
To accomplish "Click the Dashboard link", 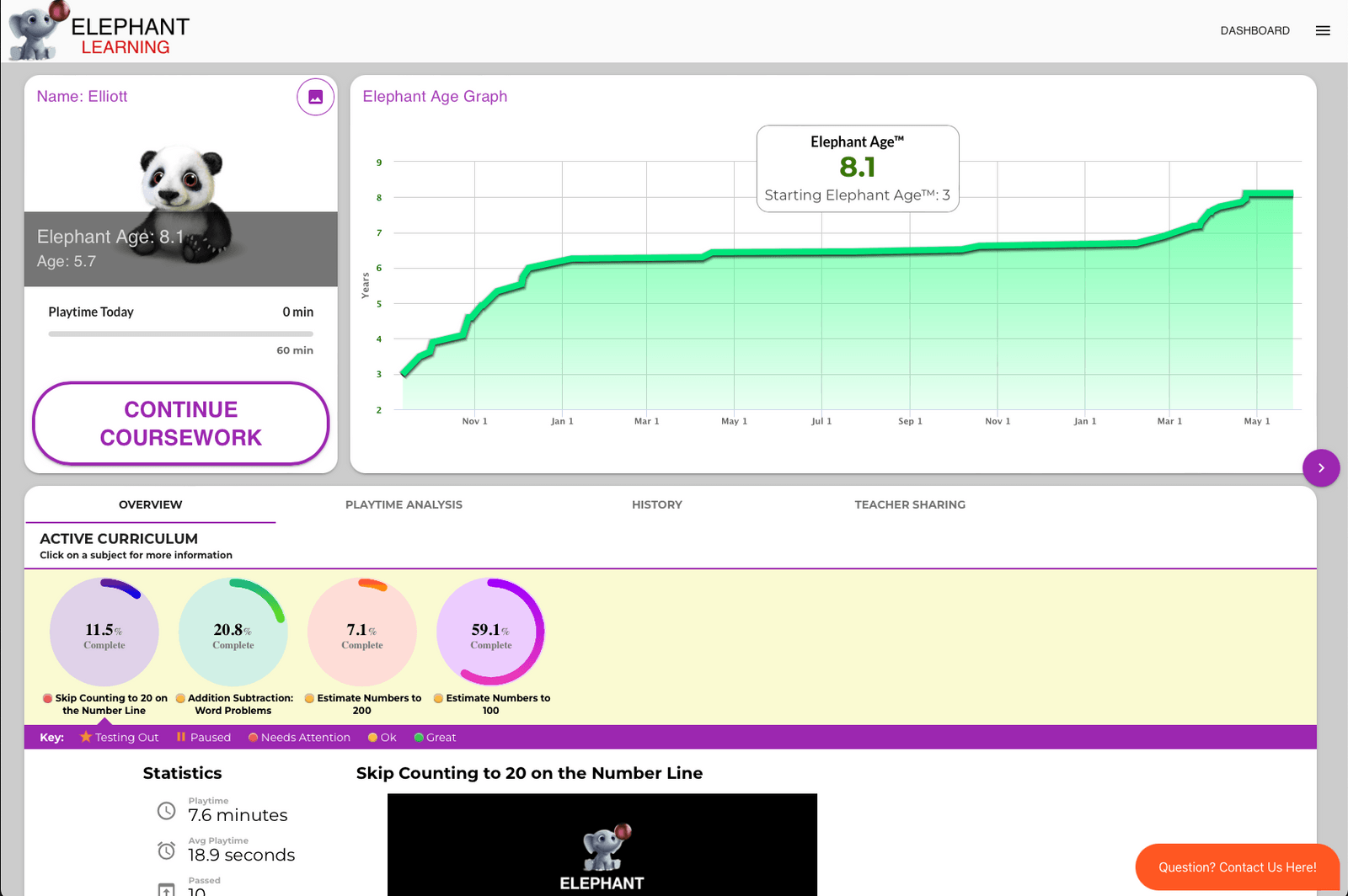I will coord(1254,30).
